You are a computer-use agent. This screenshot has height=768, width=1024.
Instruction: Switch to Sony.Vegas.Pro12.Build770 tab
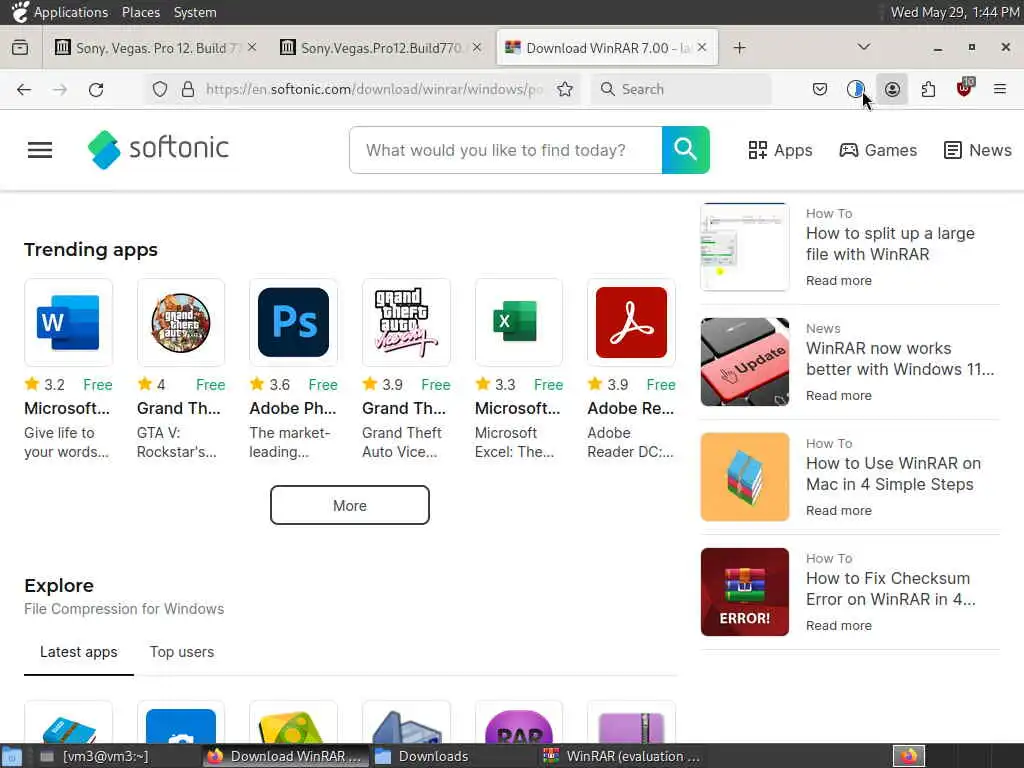pos(381,48)
